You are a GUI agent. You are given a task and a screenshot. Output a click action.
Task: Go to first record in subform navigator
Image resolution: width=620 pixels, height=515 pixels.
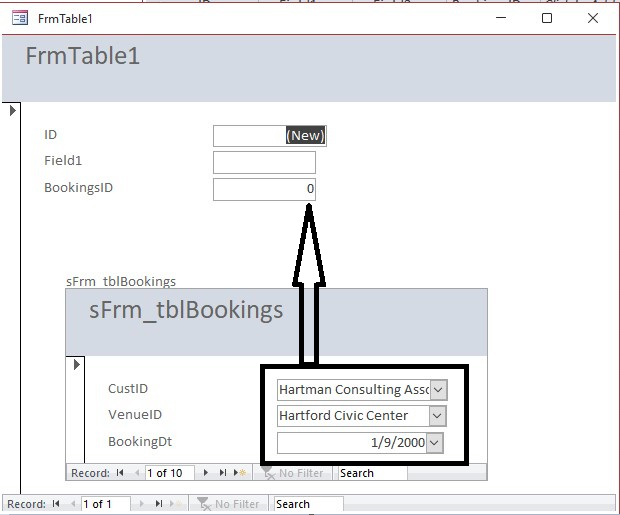click(x=120, y=473)
